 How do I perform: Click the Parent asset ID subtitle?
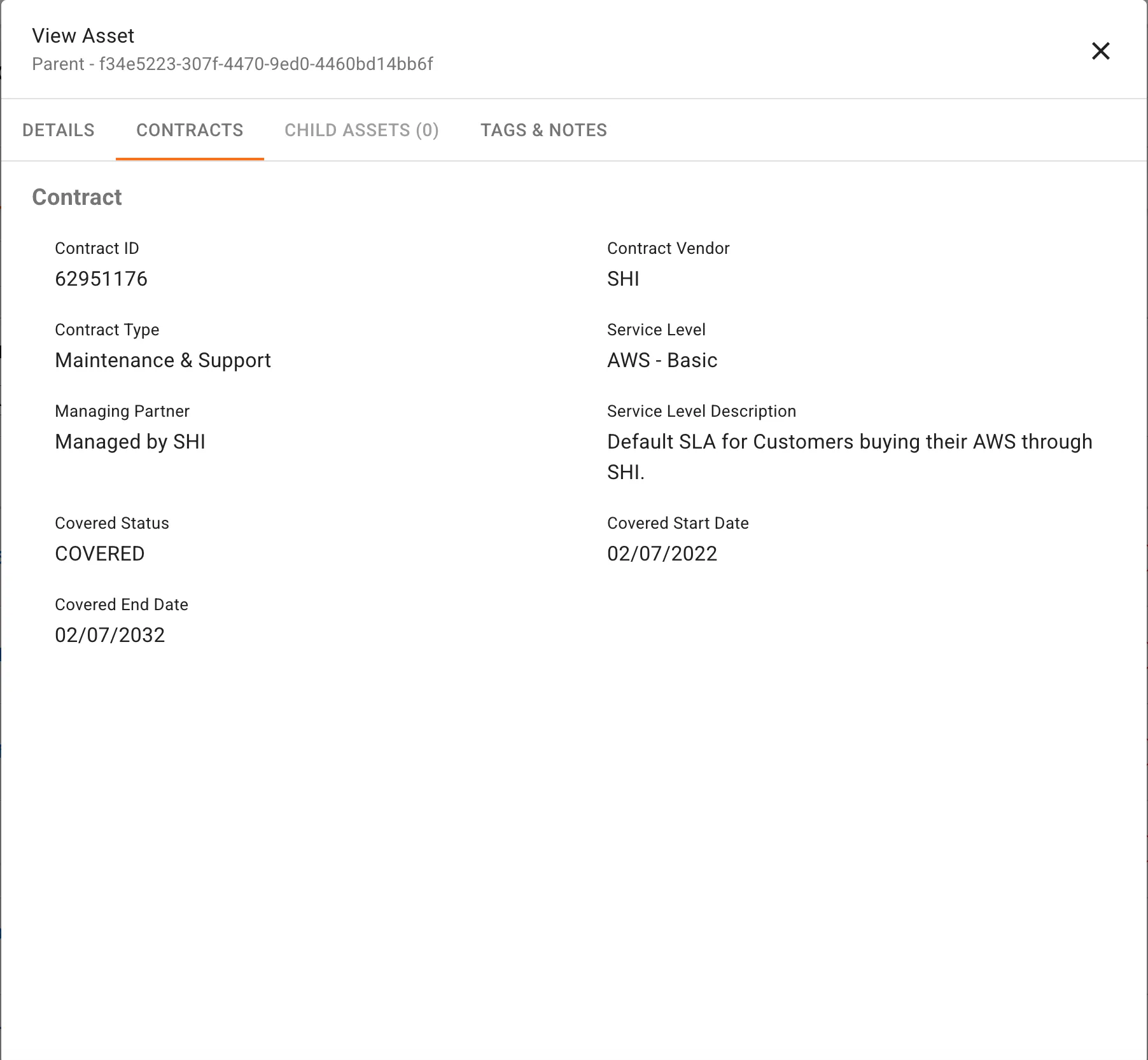[232, 64]
